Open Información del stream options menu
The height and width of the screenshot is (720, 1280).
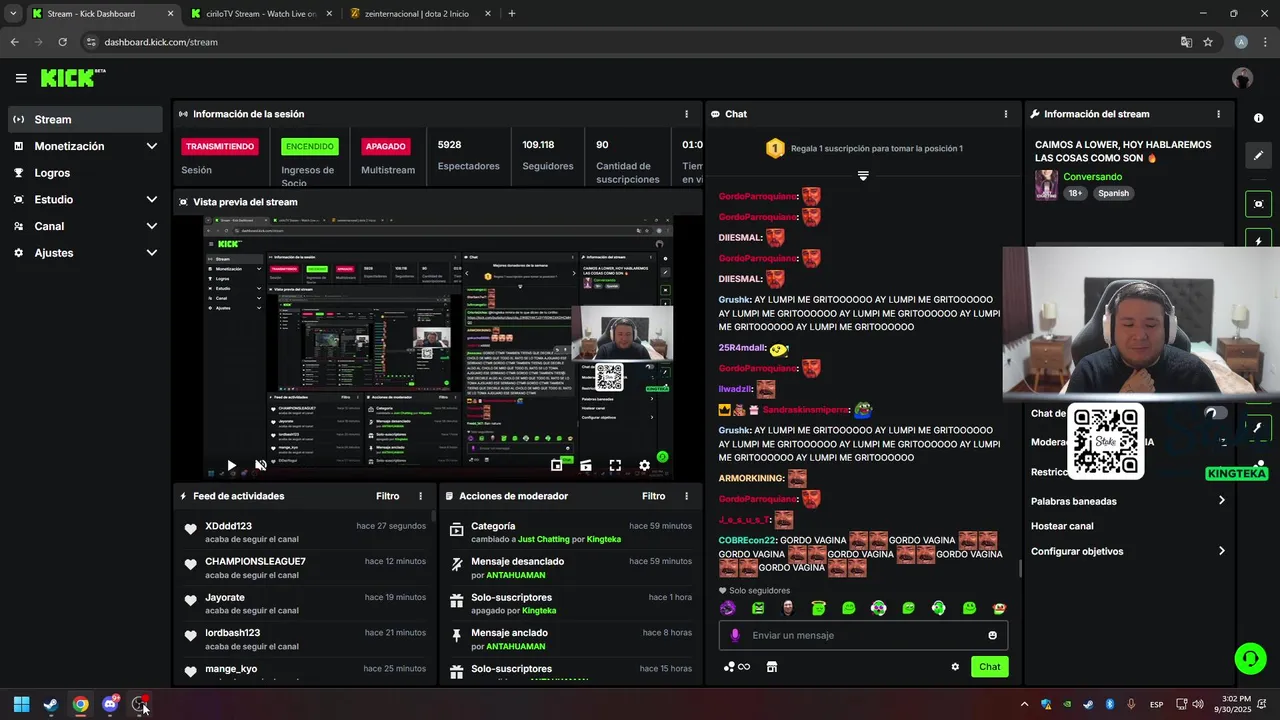1218,114
